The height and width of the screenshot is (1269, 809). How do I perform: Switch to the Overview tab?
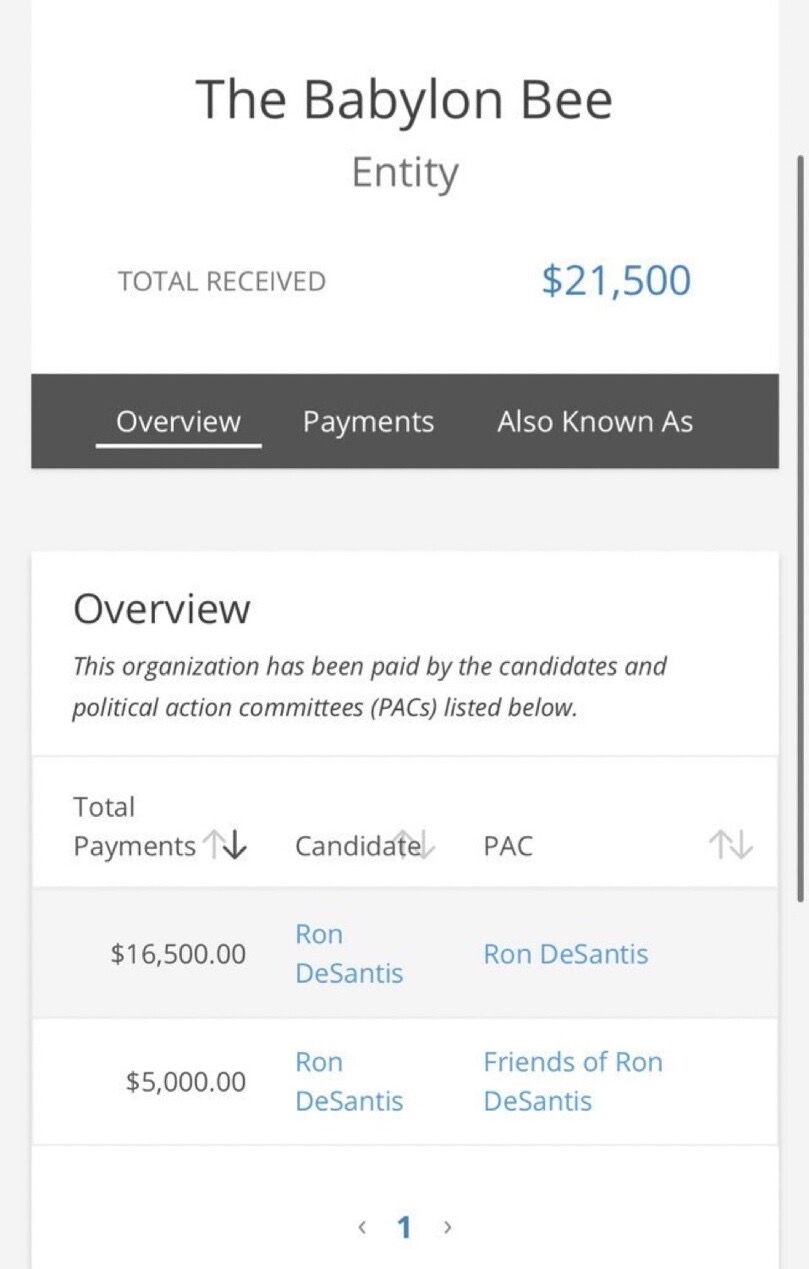pos(178,422)
